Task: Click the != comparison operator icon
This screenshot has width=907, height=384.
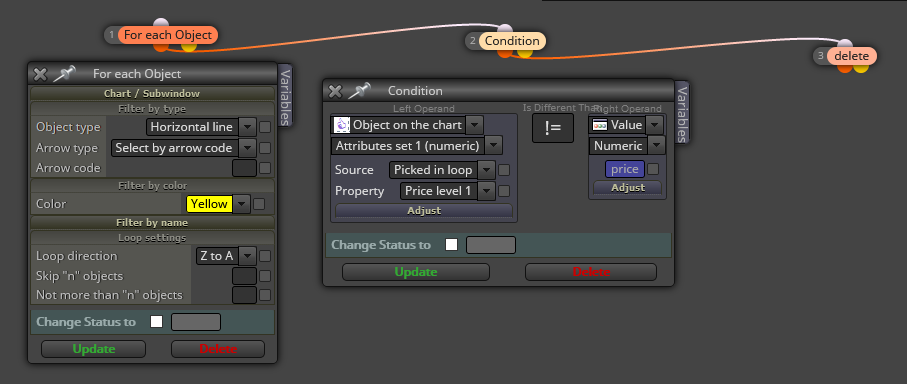Action: pyautogui.click(x=552, y=128)
